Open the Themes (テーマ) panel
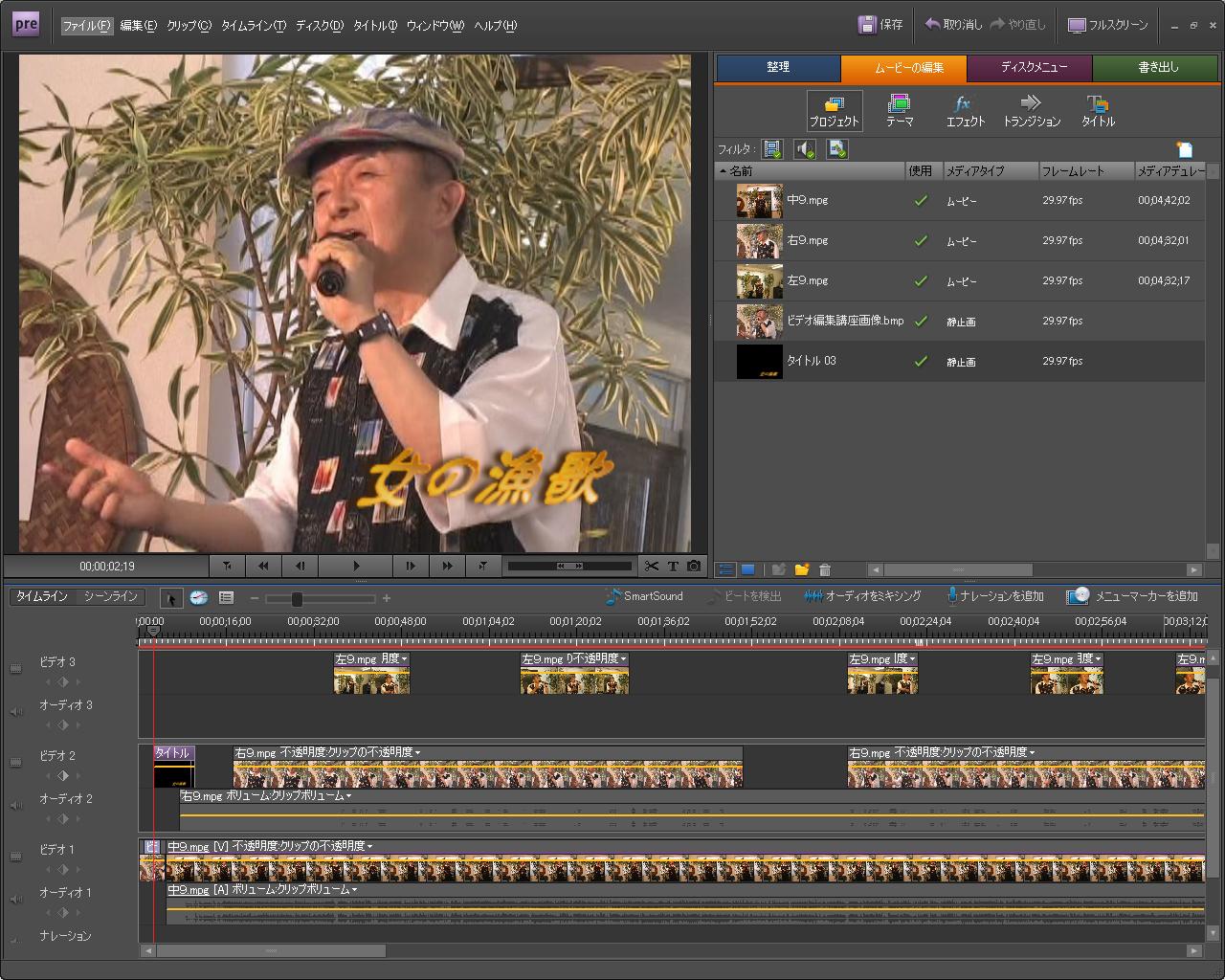 (899, 111)
